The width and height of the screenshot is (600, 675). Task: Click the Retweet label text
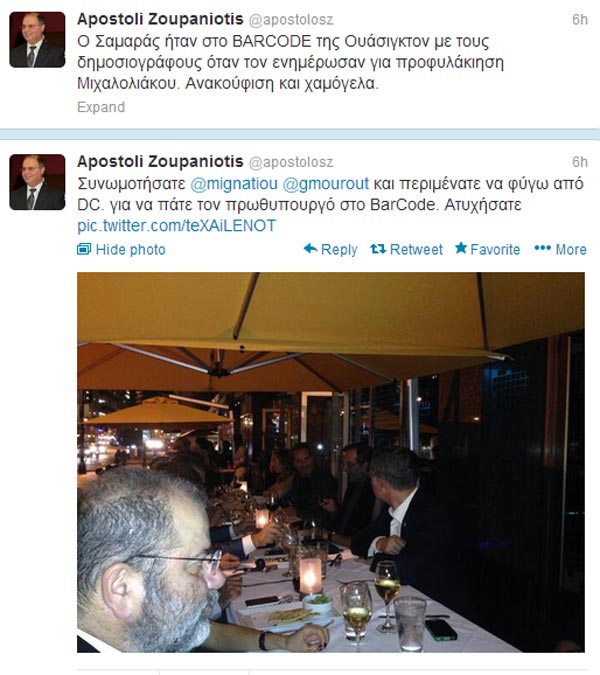[416, 249]
